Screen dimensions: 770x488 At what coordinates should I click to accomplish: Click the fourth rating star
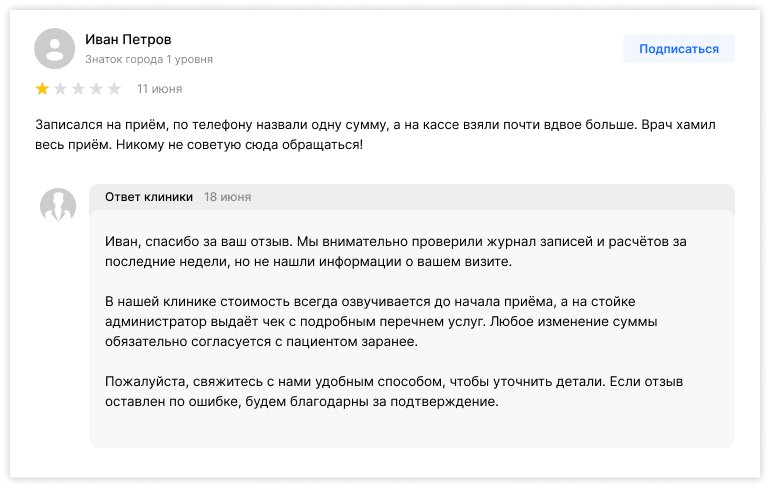coord(96,89)
